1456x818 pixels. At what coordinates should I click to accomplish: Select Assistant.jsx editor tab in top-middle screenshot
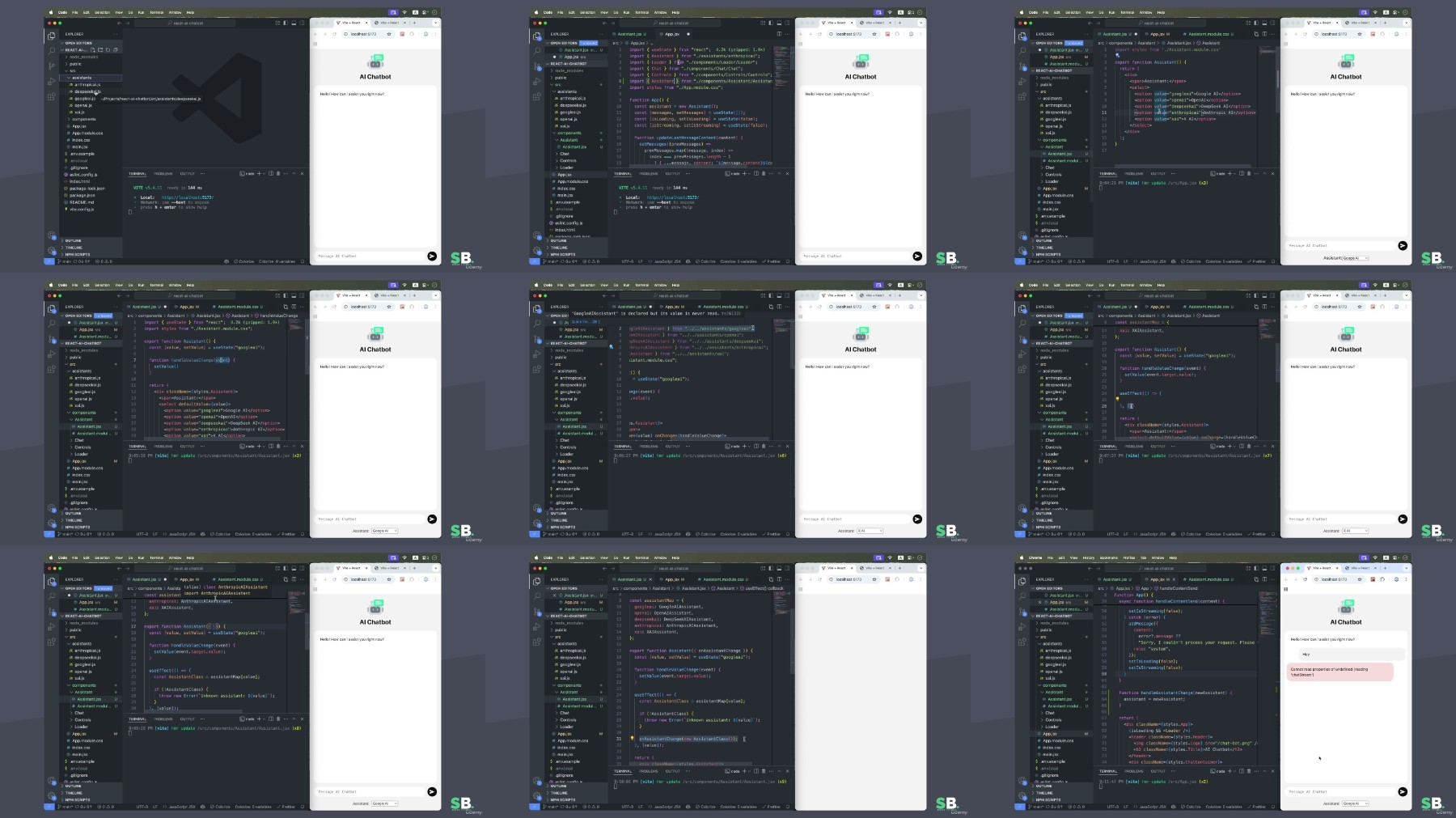point(632,34)
